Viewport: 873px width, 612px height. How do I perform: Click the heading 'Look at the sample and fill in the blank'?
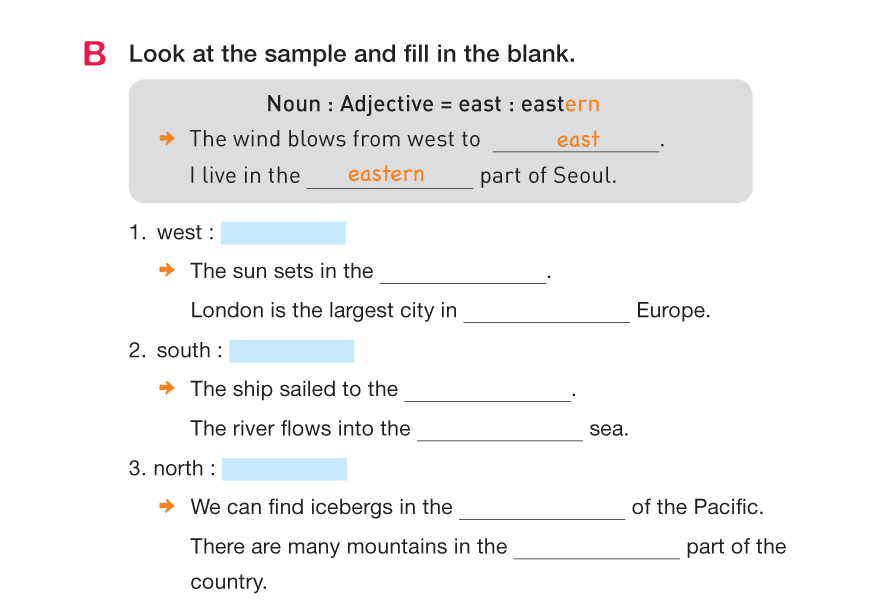click(352, 54)
